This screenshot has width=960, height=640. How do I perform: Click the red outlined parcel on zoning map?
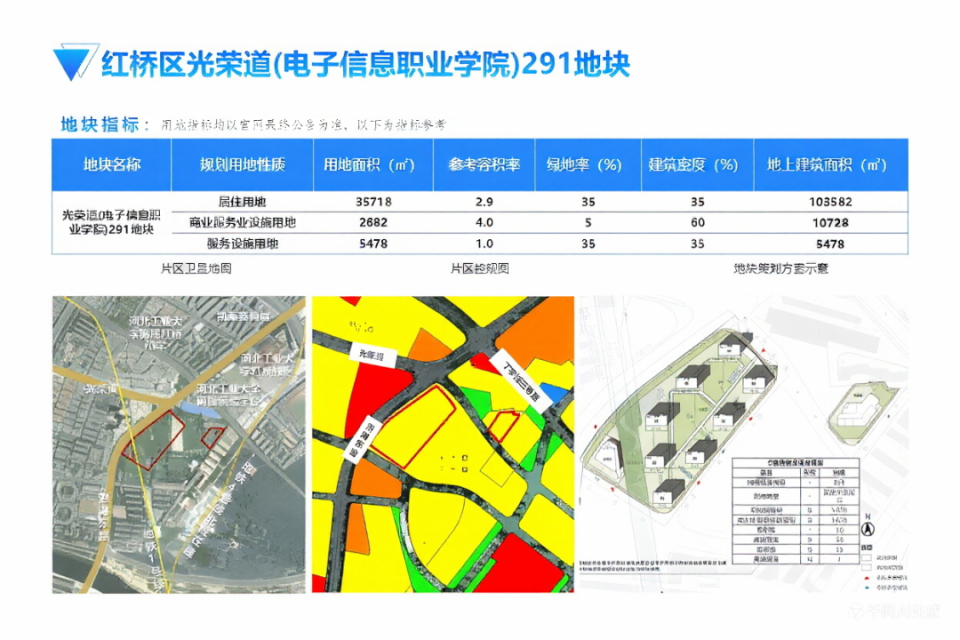(x=413, y=426)
